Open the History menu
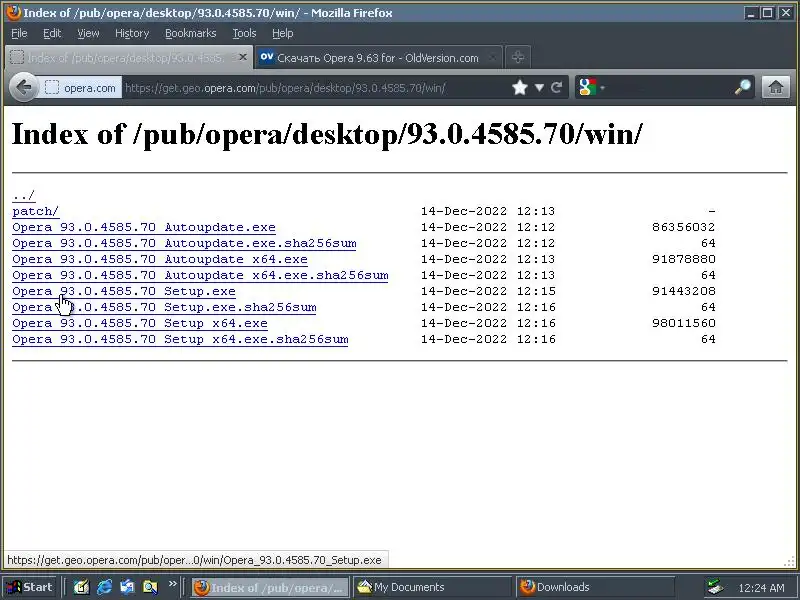This screenshot has height=600, width=800. (x=132, y=33)
